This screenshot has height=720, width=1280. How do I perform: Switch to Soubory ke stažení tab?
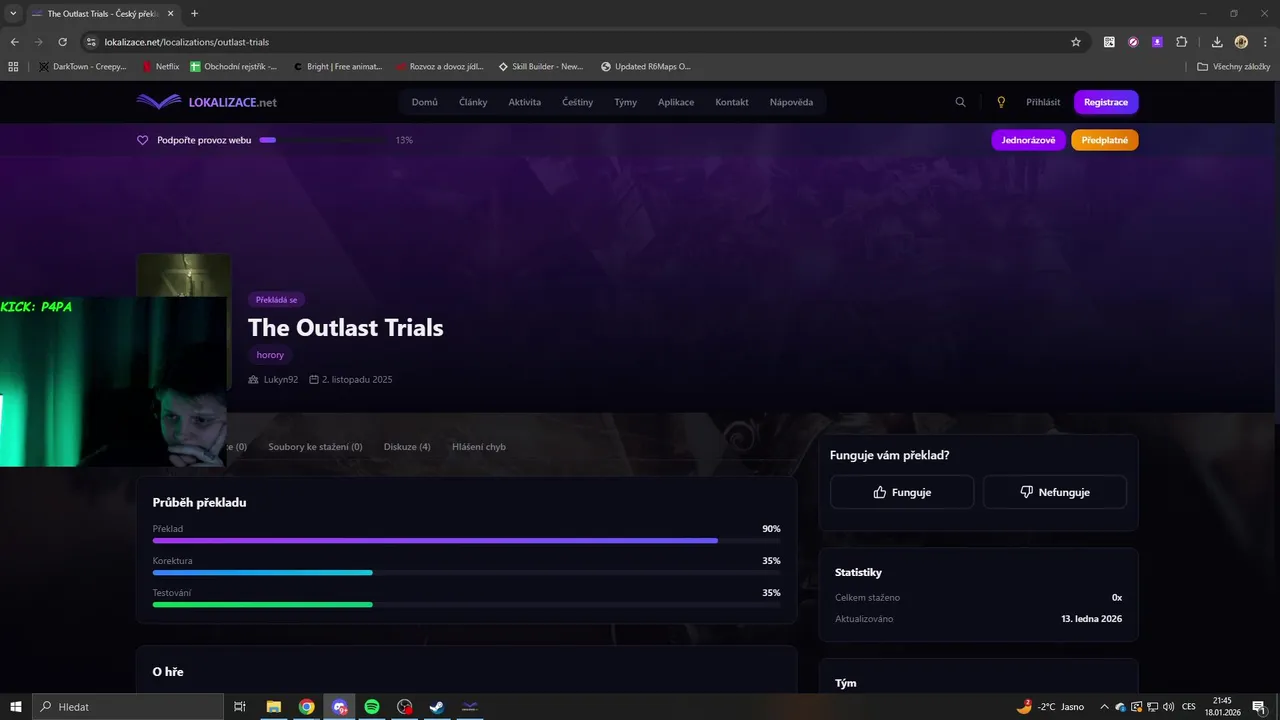coord(315,447)
